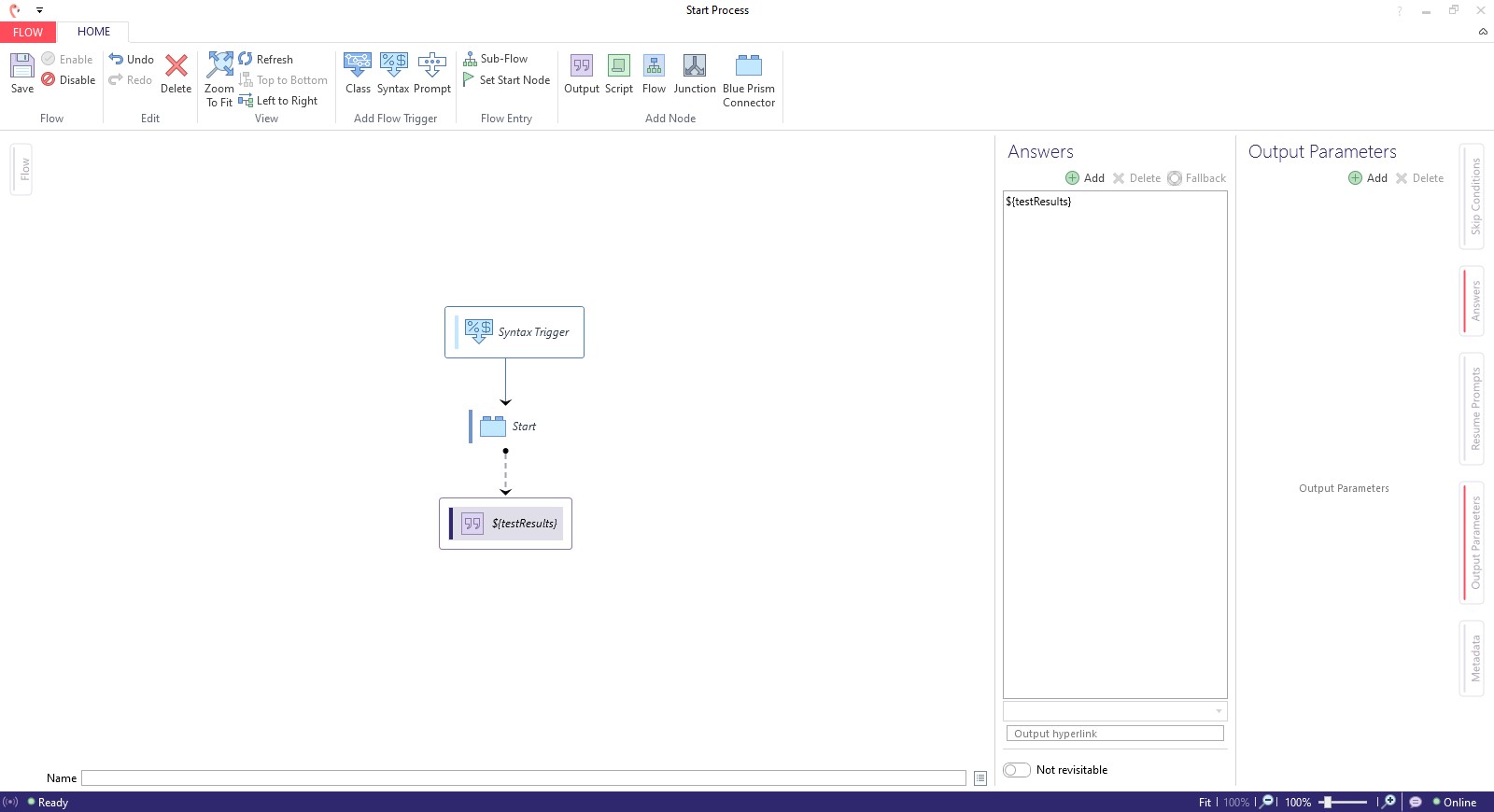The height and width of the screenshot is (812, 1494).
Task: Switch layout to Top to Bottom
Action: point(283,80)
